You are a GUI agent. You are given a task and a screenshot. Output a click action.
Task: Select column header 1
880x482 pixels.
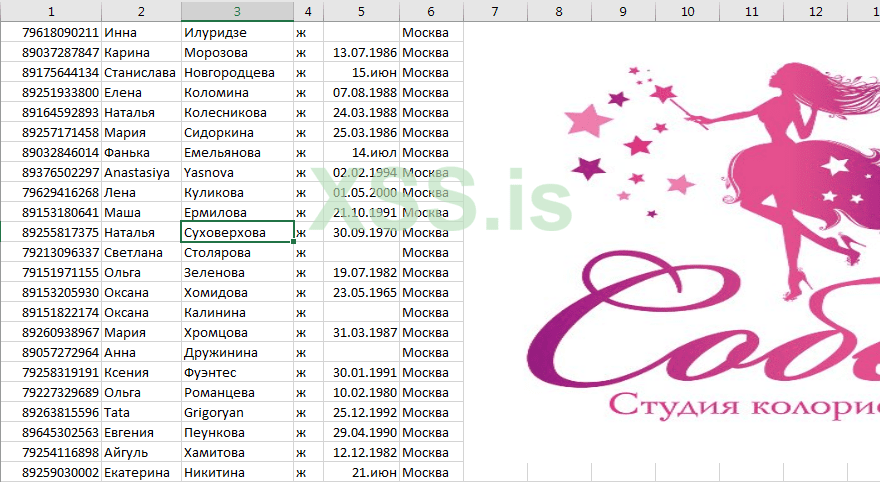click(x=51, y=11)
